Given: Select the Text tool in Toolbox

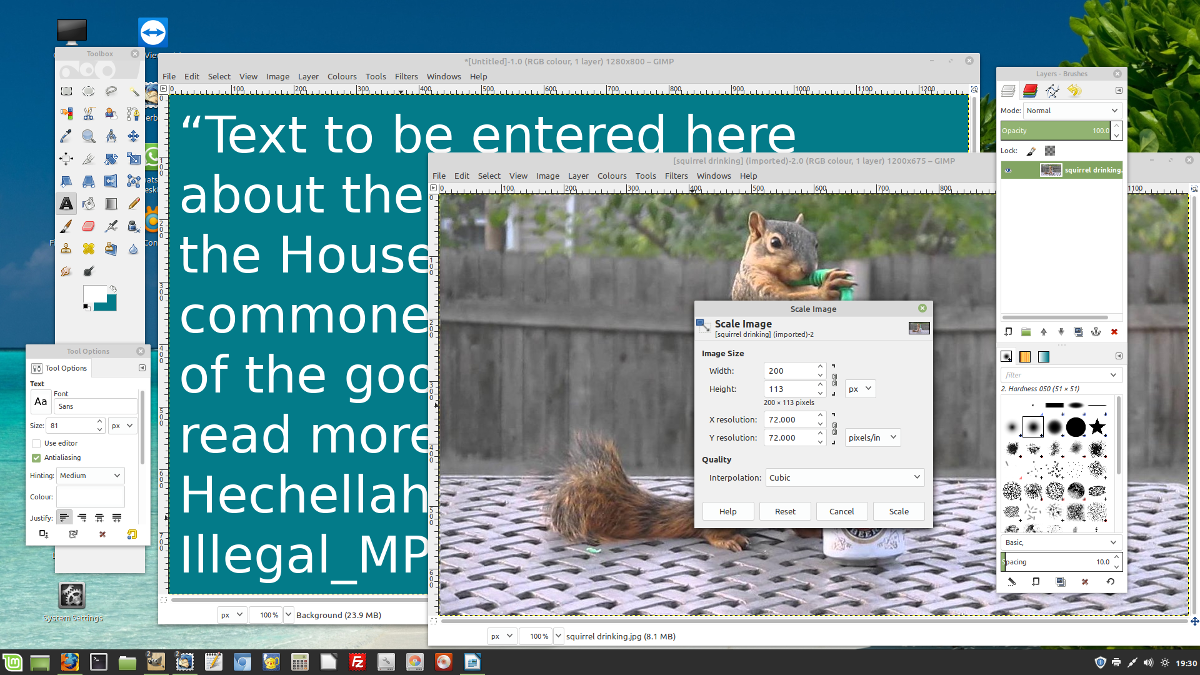Looking at the screenshot, I should click(x=66, y=203).
